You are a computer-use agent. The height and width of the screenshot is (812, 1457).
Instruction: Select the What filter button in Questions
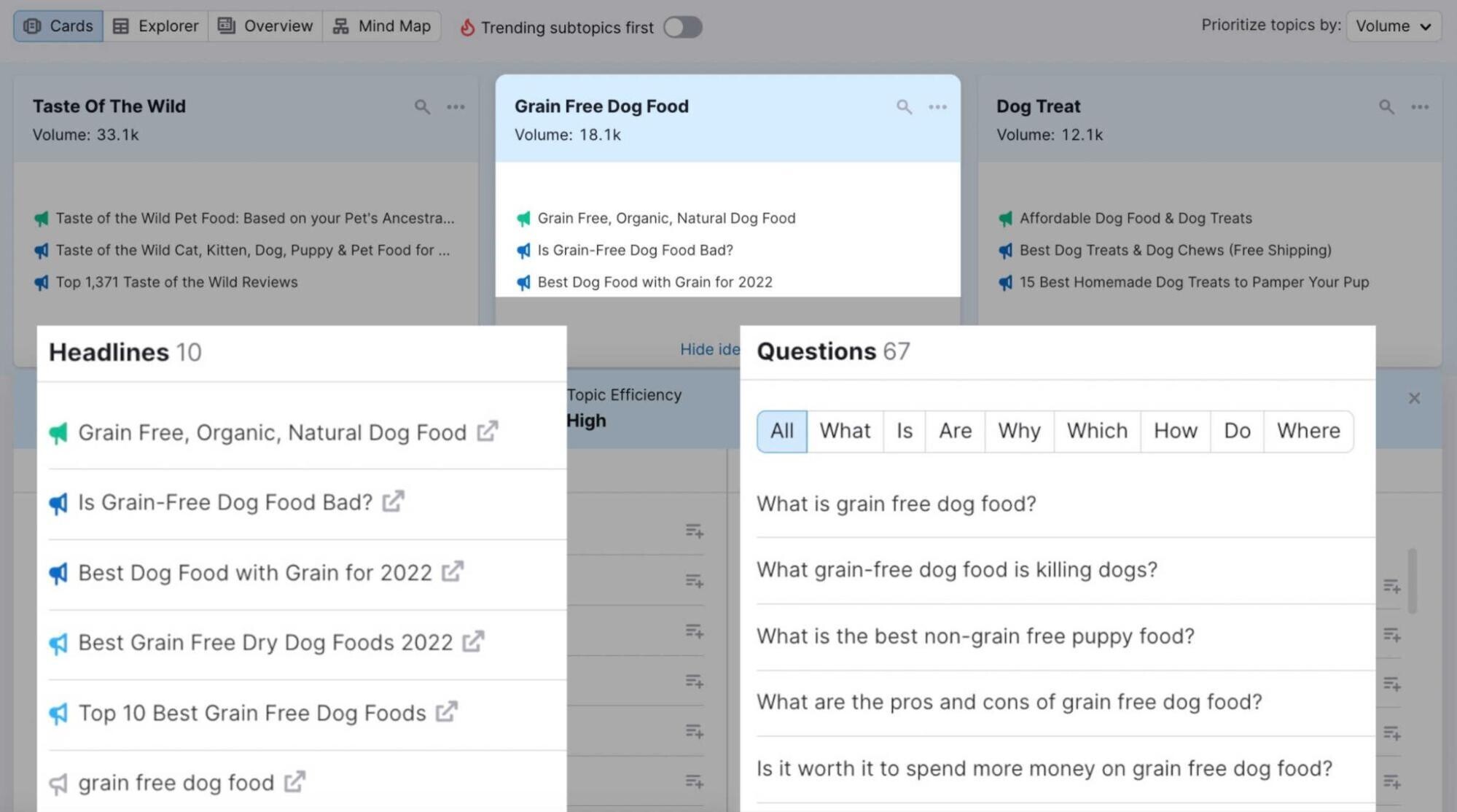tap(845, 431)
